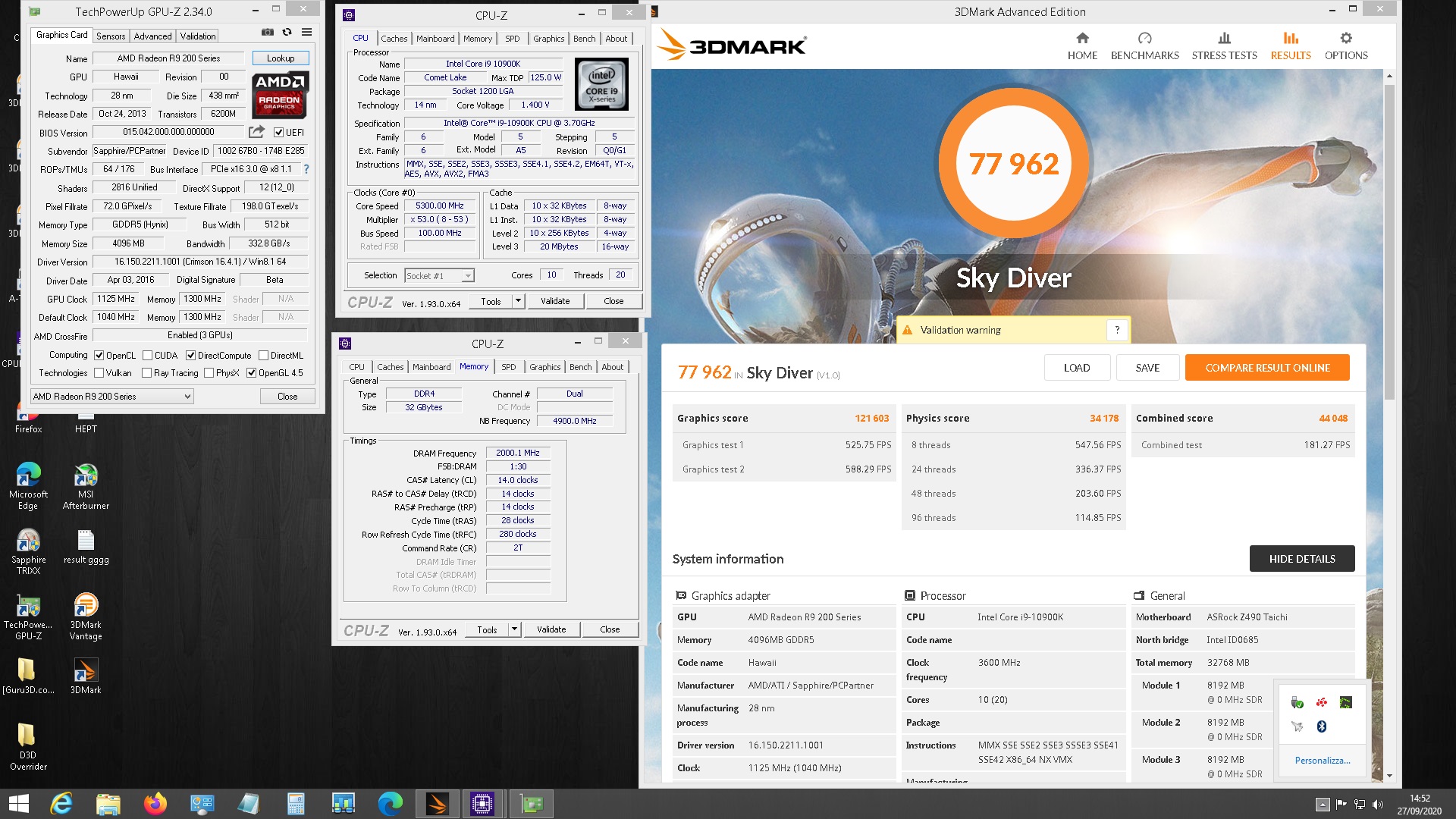
Task: Expand Tools arrow in lower CPU-Z window
Action: coord(514,629)
